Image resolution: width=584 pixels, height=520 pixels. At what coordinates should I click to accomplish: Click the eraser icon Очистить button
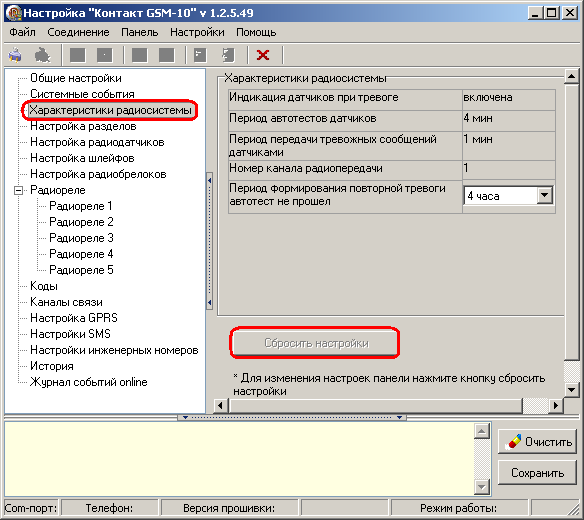537,442
